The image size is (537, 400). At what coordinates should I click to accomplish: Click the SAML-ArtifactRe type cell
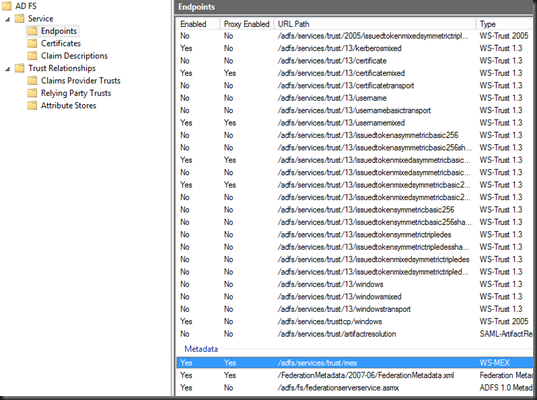[506, 334]
